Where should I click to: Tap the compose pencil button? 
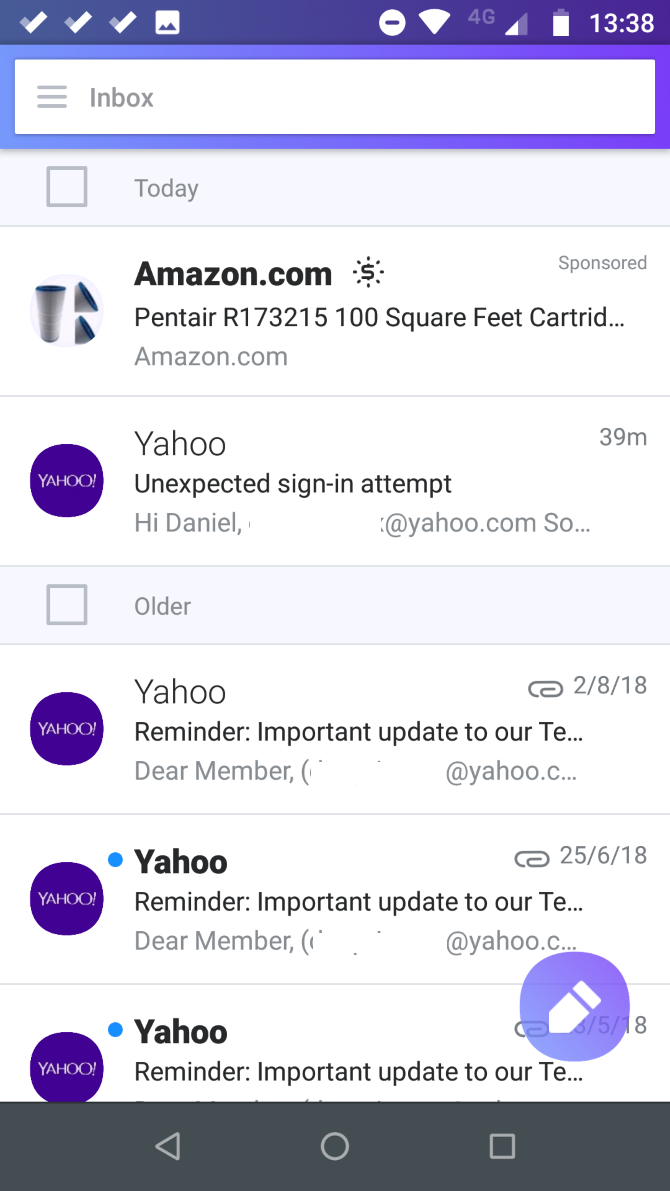click(x=574, y=1006)
